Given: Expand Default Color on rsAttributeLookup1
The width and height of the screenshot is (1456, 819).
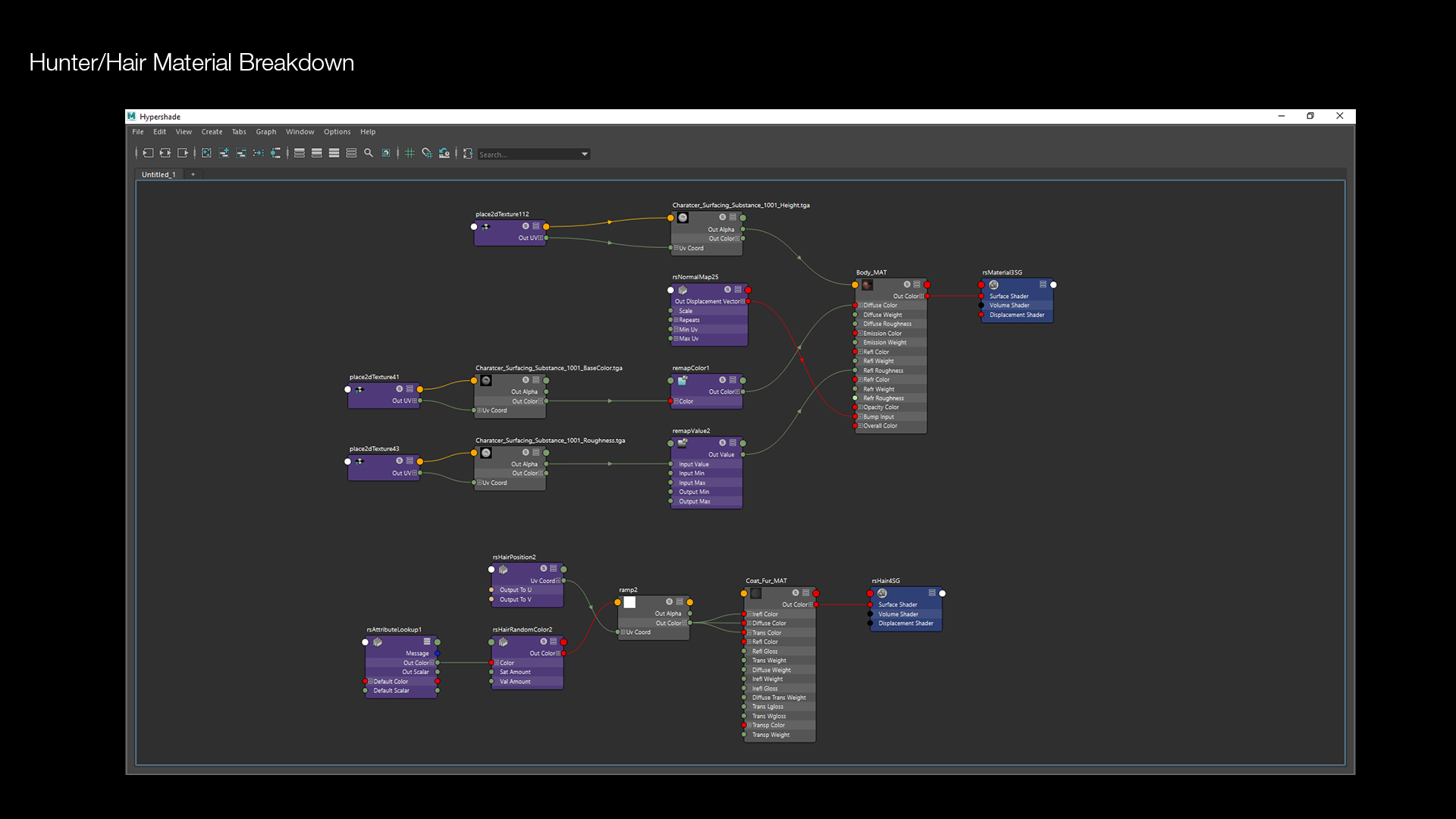Looking at the screenshot, I should pyautogui.click(x=371, y=681).
